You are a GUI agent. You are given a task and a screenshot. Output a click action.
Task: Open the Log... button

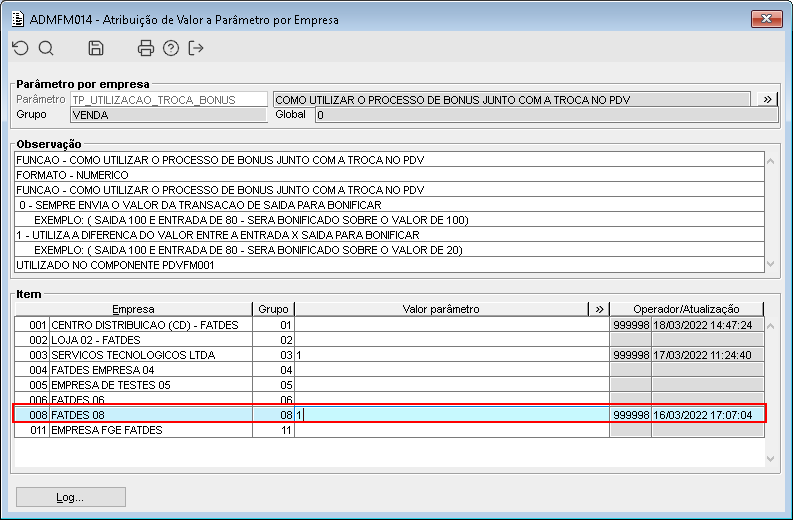pyautogui.click(x=71, y=497)
